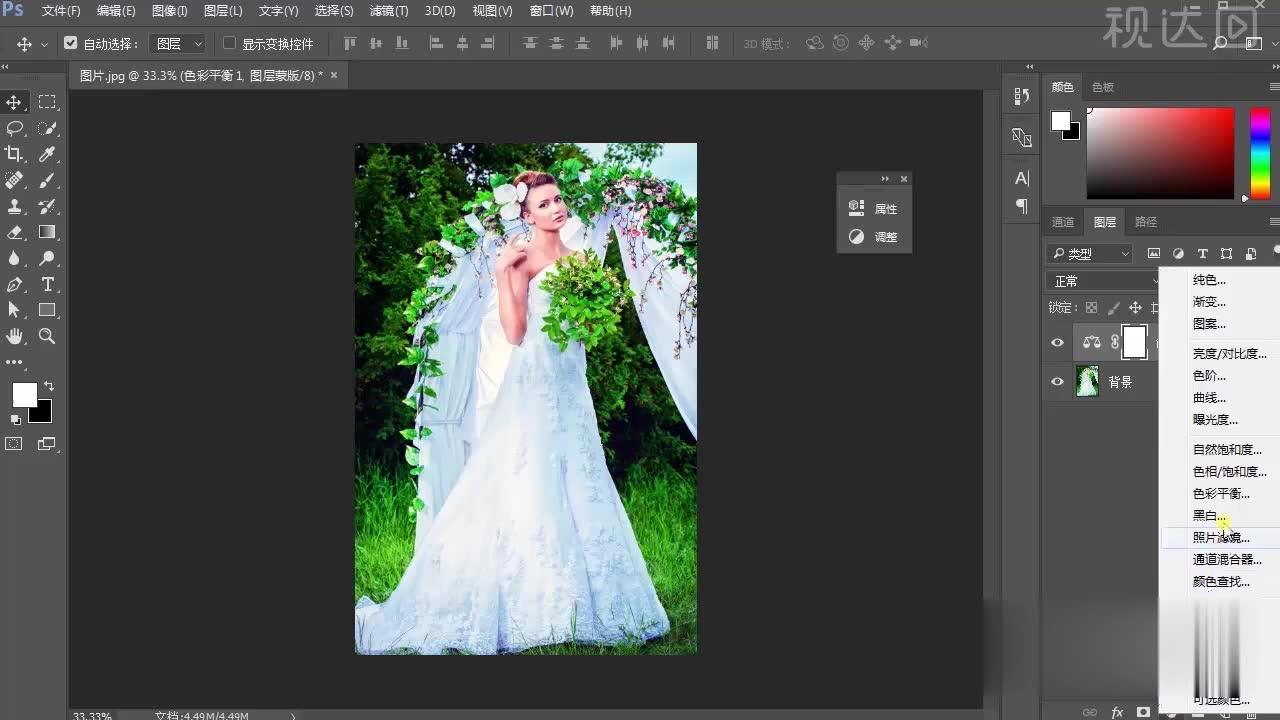Filter layers by pixel layers icon
1280x720 pixels.
(x=1153, y=254)
